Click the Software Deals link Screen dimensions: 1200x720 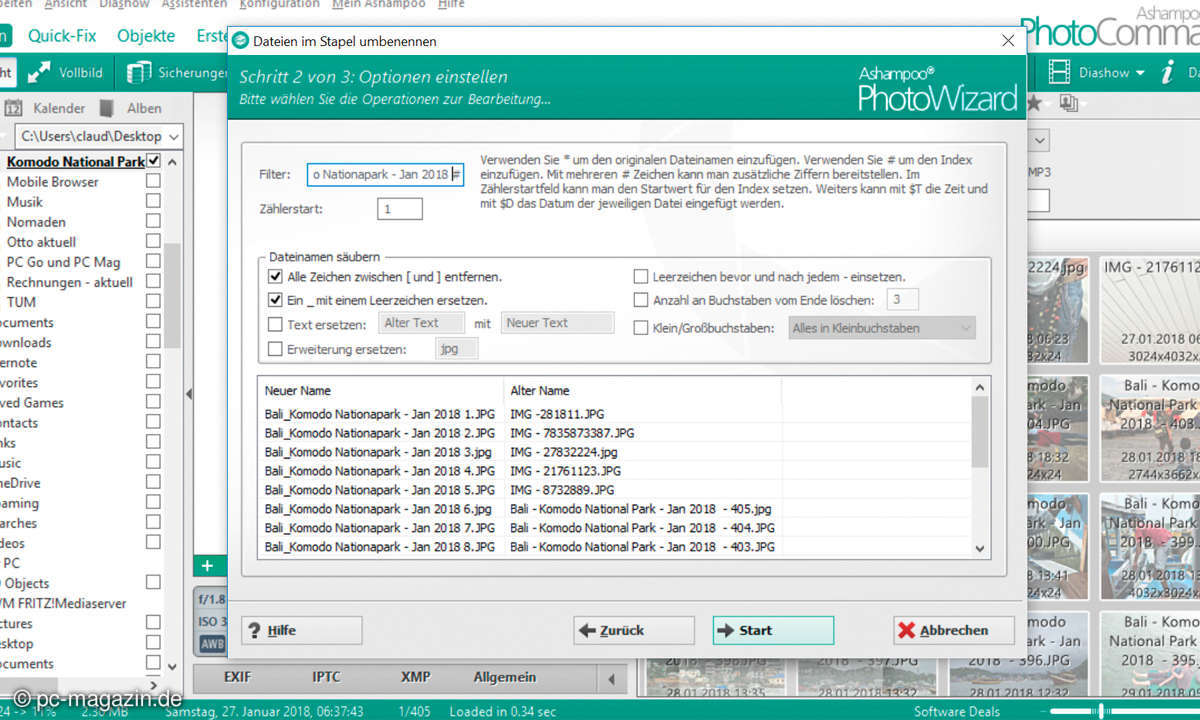[956, 711]
